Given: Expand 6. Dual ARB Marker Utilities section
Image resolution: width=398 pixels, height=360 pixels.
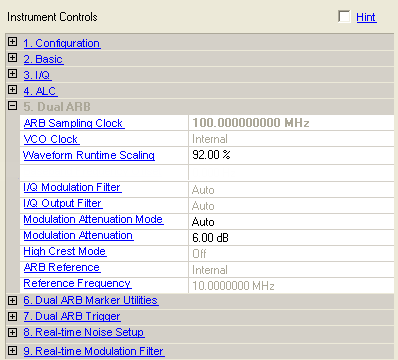Looking at the screenshot, I should click(12, 300).
